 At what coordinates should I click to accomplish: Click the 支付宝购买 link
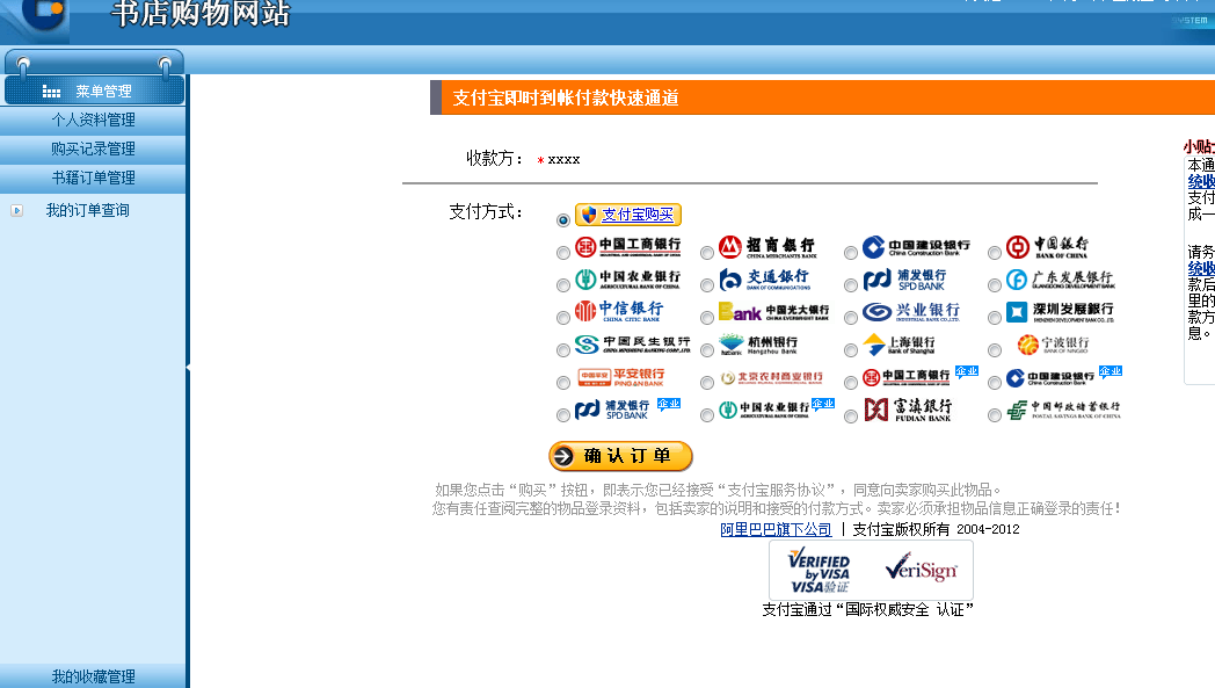[637, 215]
